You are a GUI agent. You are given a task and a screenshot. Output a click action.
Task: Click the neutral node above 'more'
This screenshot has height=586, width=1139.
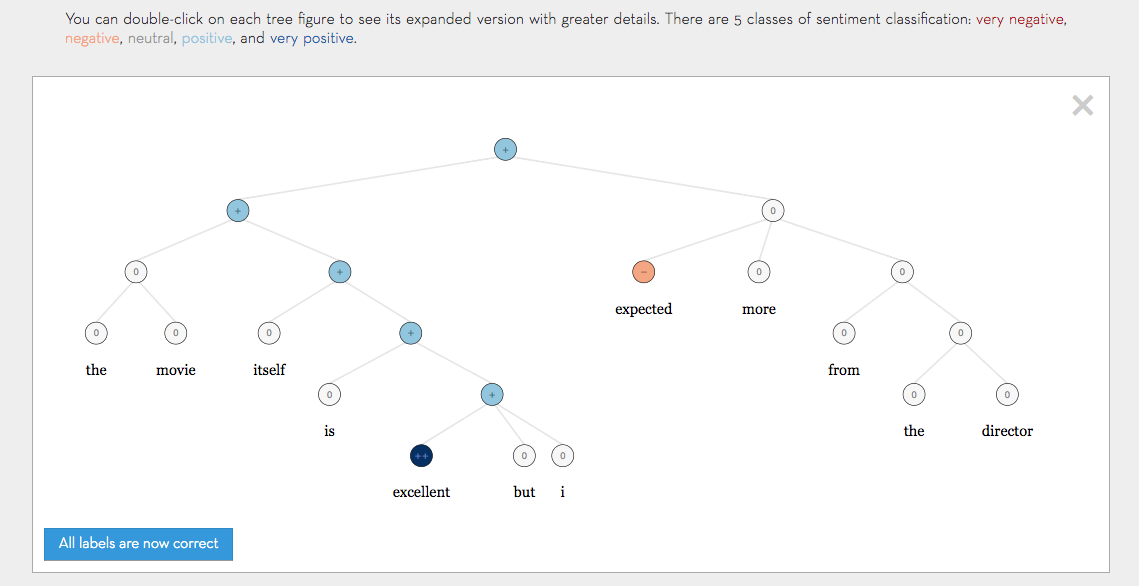758,271
